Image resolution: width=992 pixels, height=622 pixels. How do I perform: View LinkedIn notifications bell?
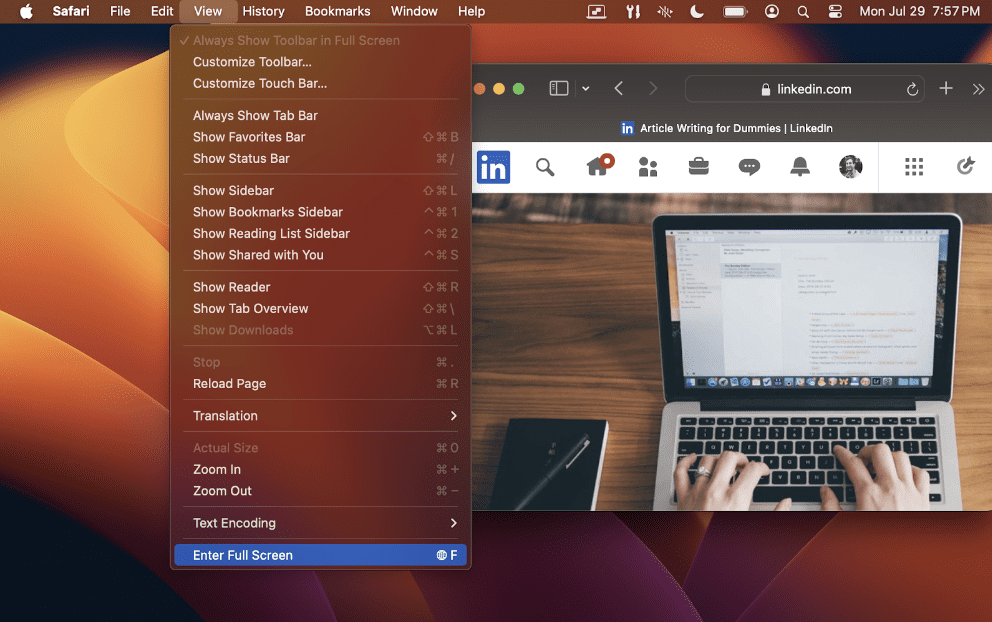[800, 166]
